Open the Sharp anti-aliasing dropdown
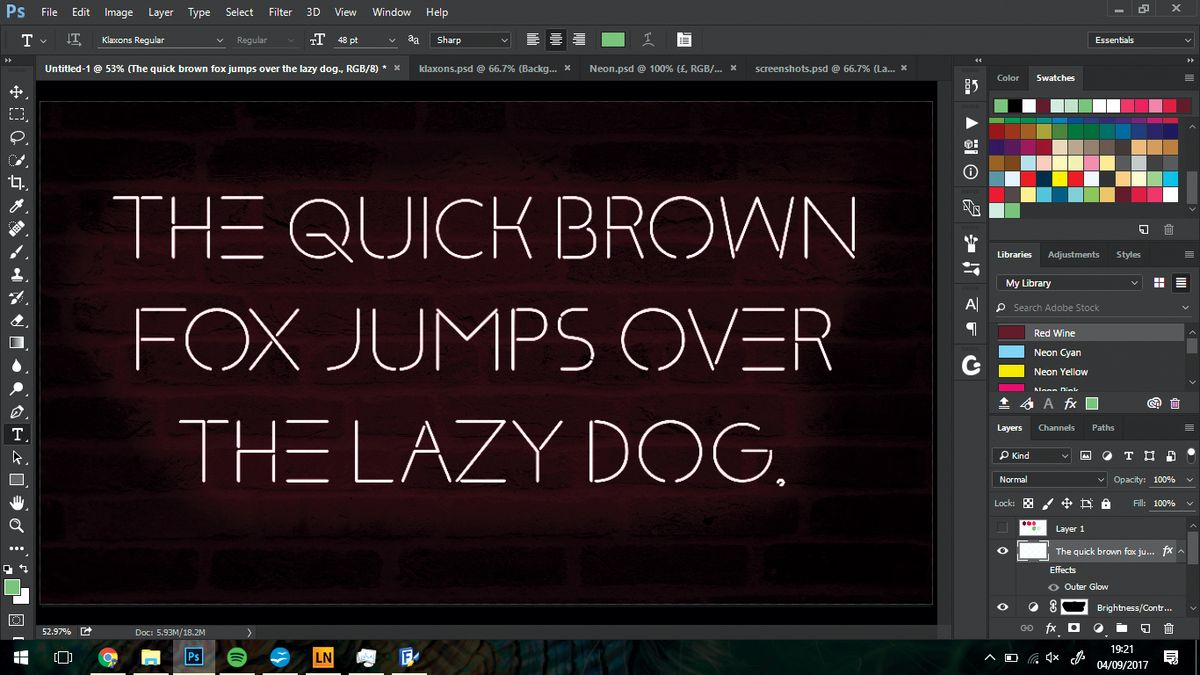The height and width of the screenshot is (675, 1200). click(470, 39)
